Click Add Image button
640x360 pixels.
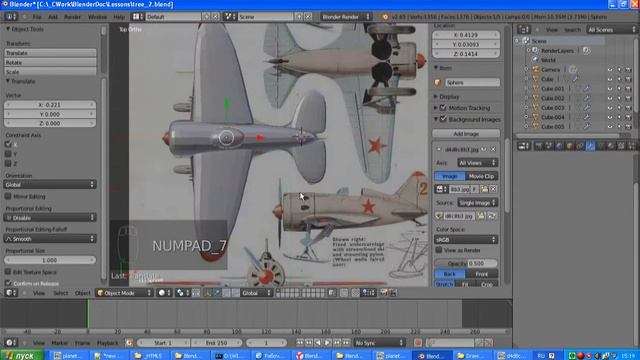point(466,134)
